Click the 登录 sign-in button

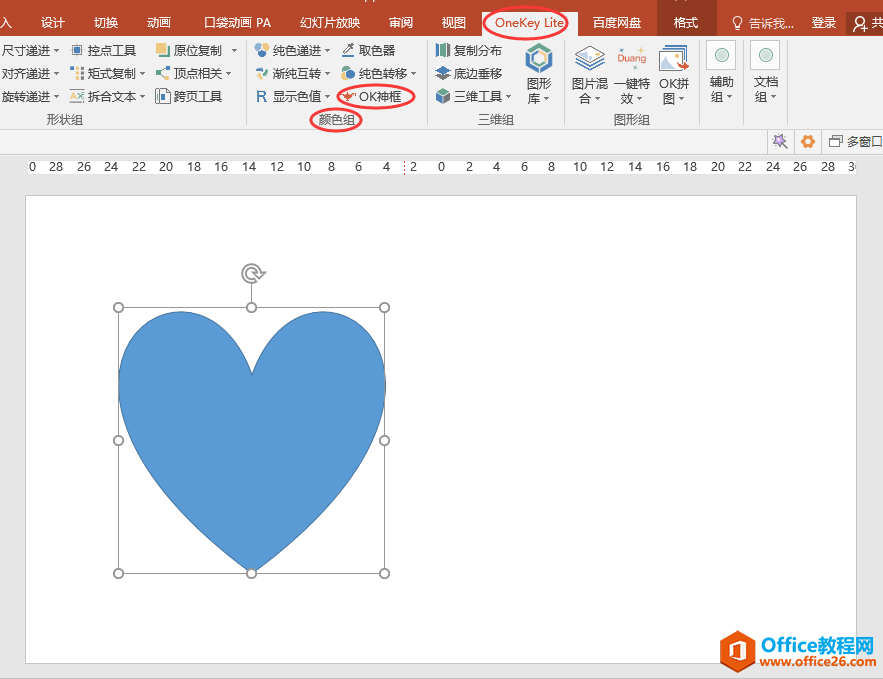coord(823,22)
